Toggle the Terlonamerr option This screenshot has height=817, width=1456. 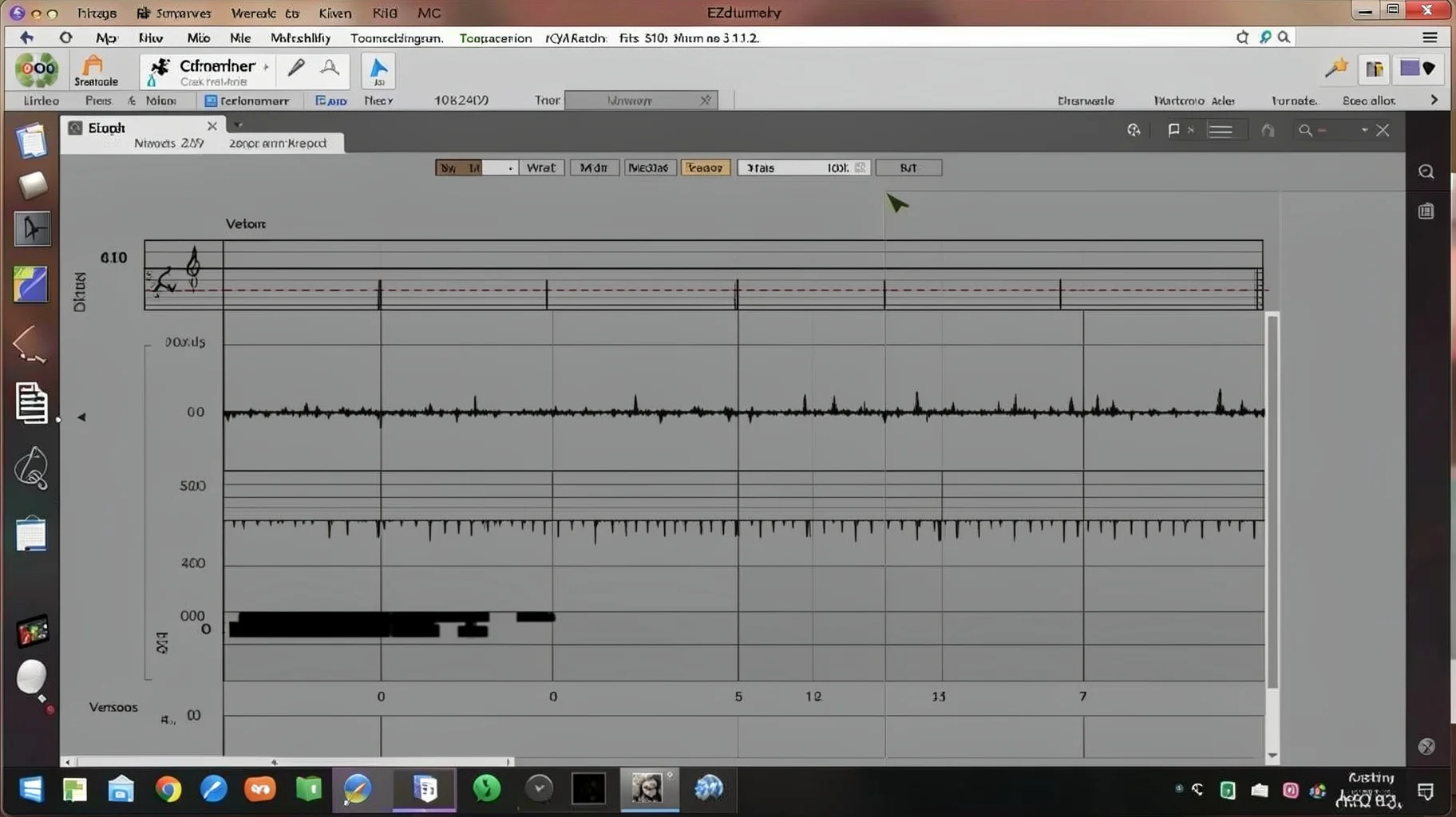[x=247, y=101]
